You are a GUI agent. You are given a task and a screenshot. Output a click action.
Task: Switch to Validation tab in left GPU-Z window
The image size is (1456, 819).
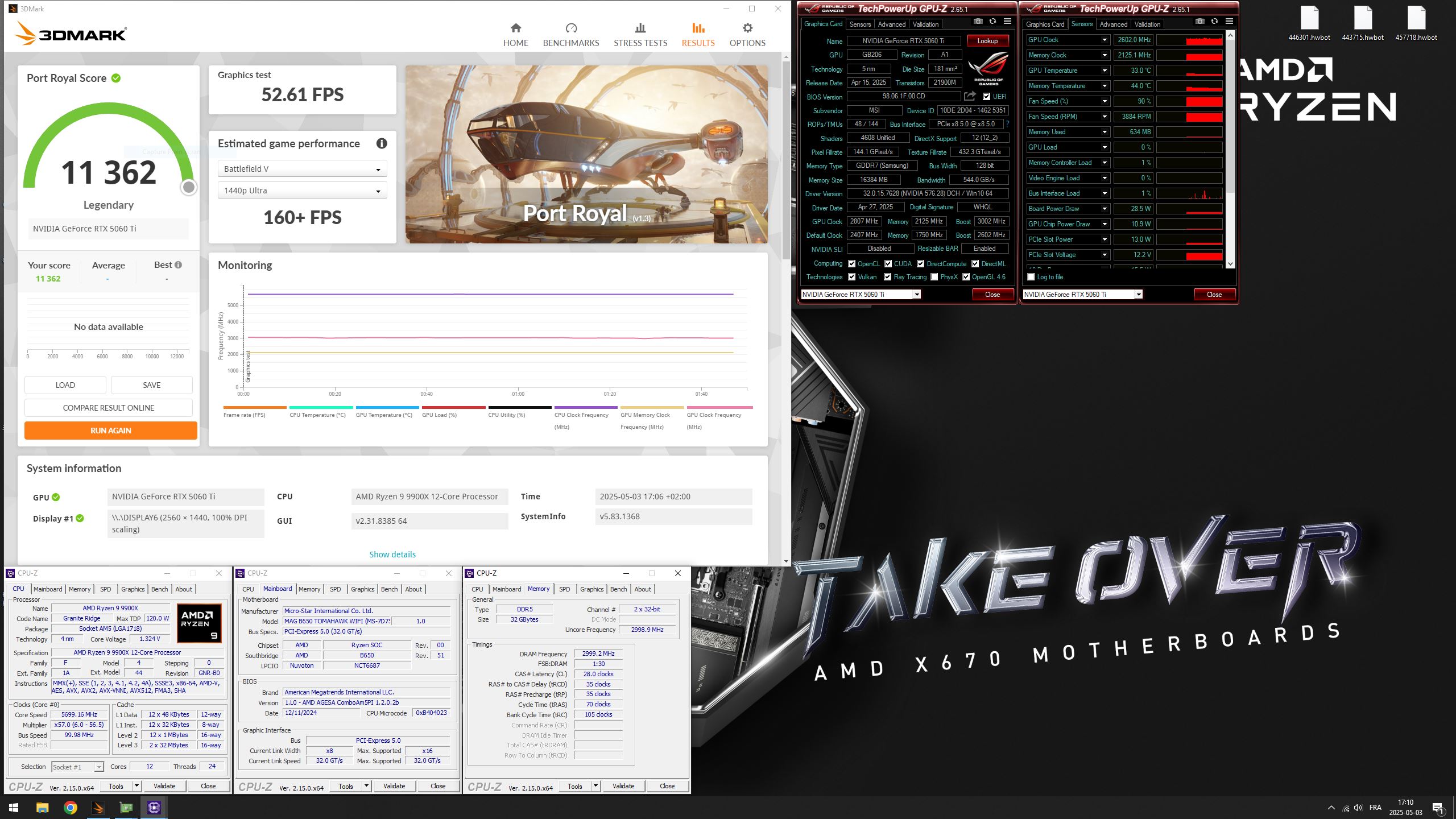925,24
